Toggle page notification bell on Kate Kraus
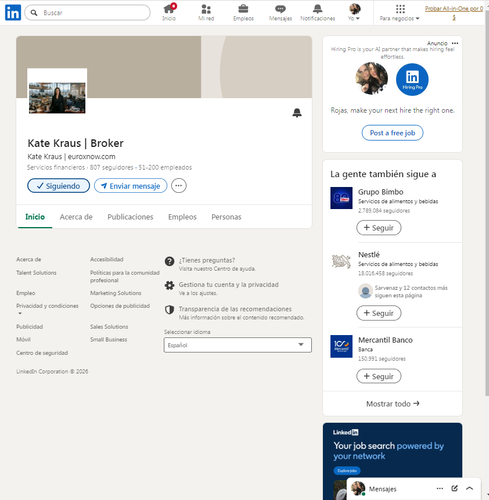Viewport: 489px width, 500px height. [x=297, y=113]
